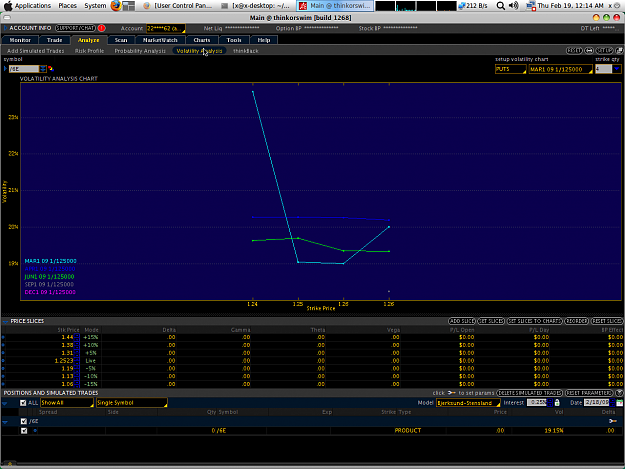Expand the symbol row arrow left of /6E field
This screenshot has width=625, height=469.
coord(5,69)
